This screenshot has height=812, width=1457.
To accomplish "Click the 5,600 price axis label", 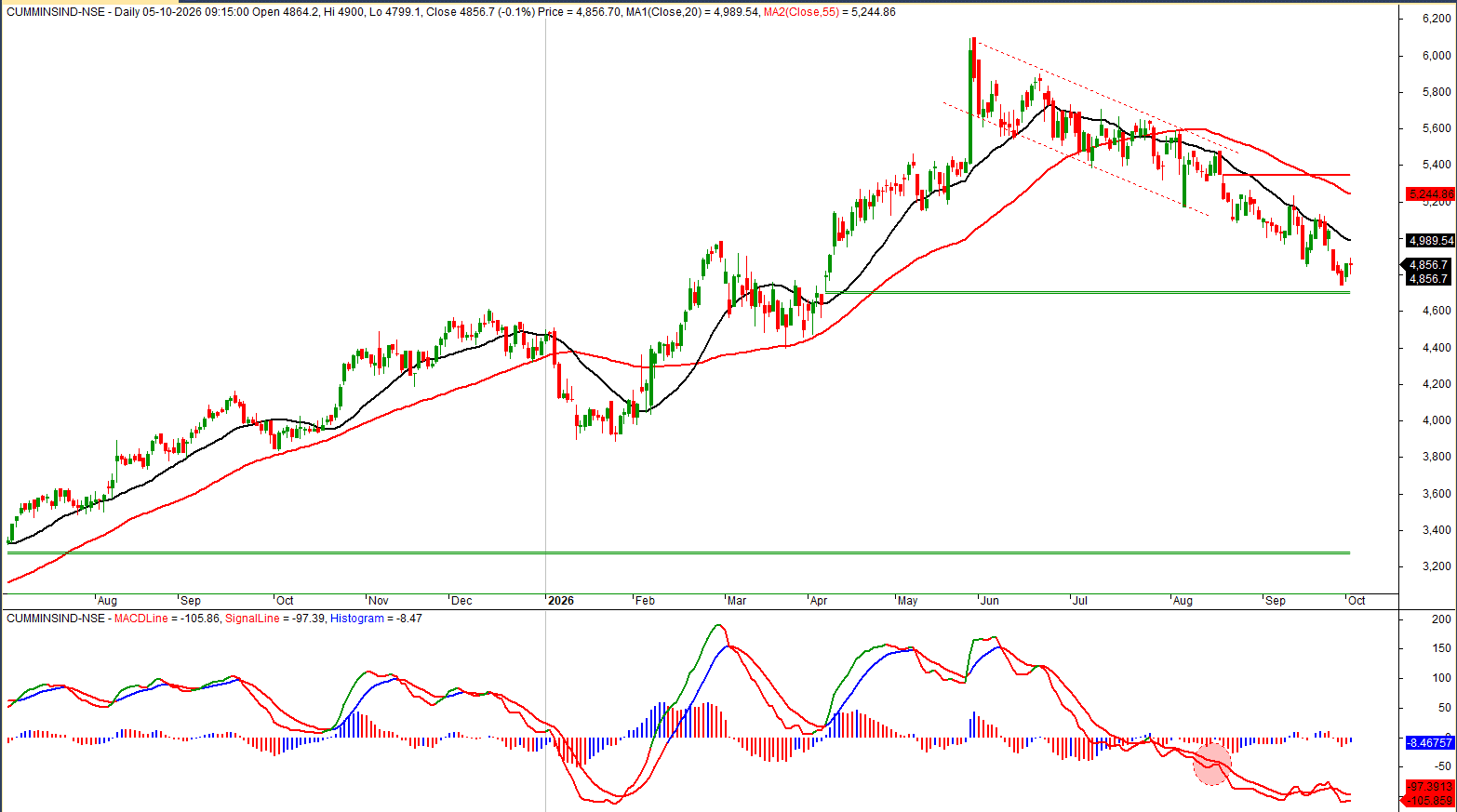I will pyautogui.click(x=1437, y=128).
